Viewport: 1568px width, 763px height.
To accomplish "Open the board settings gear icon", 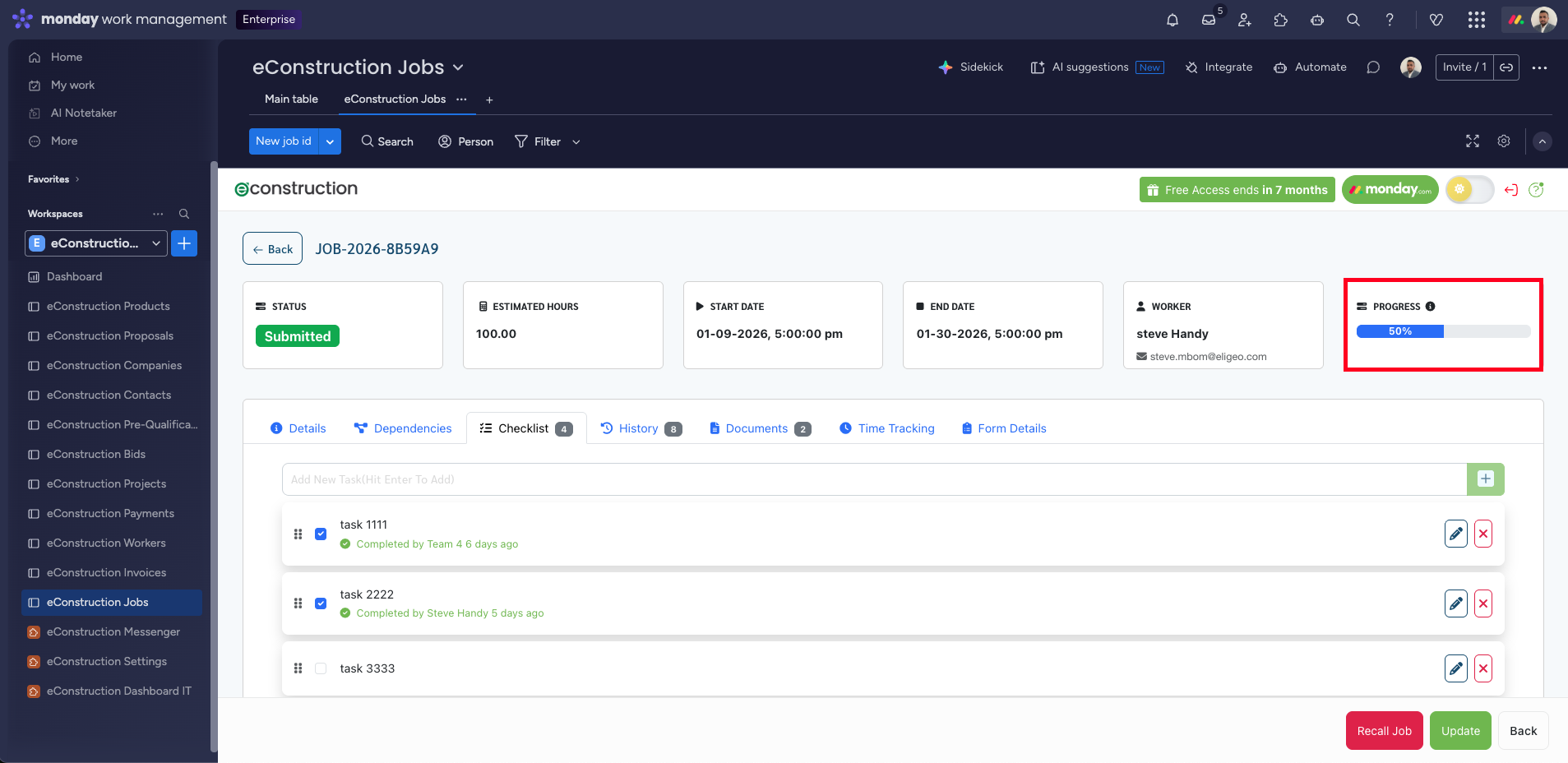I will 1503,141.
